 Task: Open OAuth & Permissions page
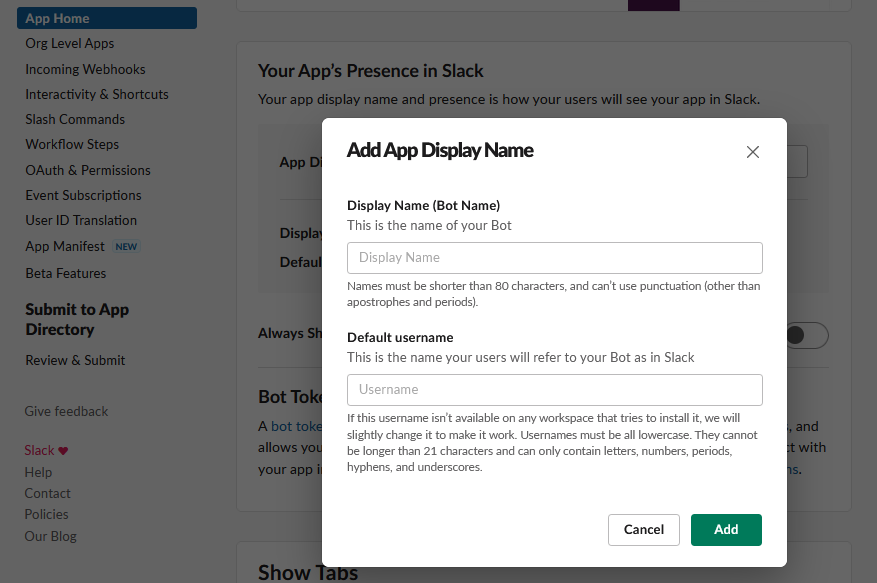tap(88, 171)
